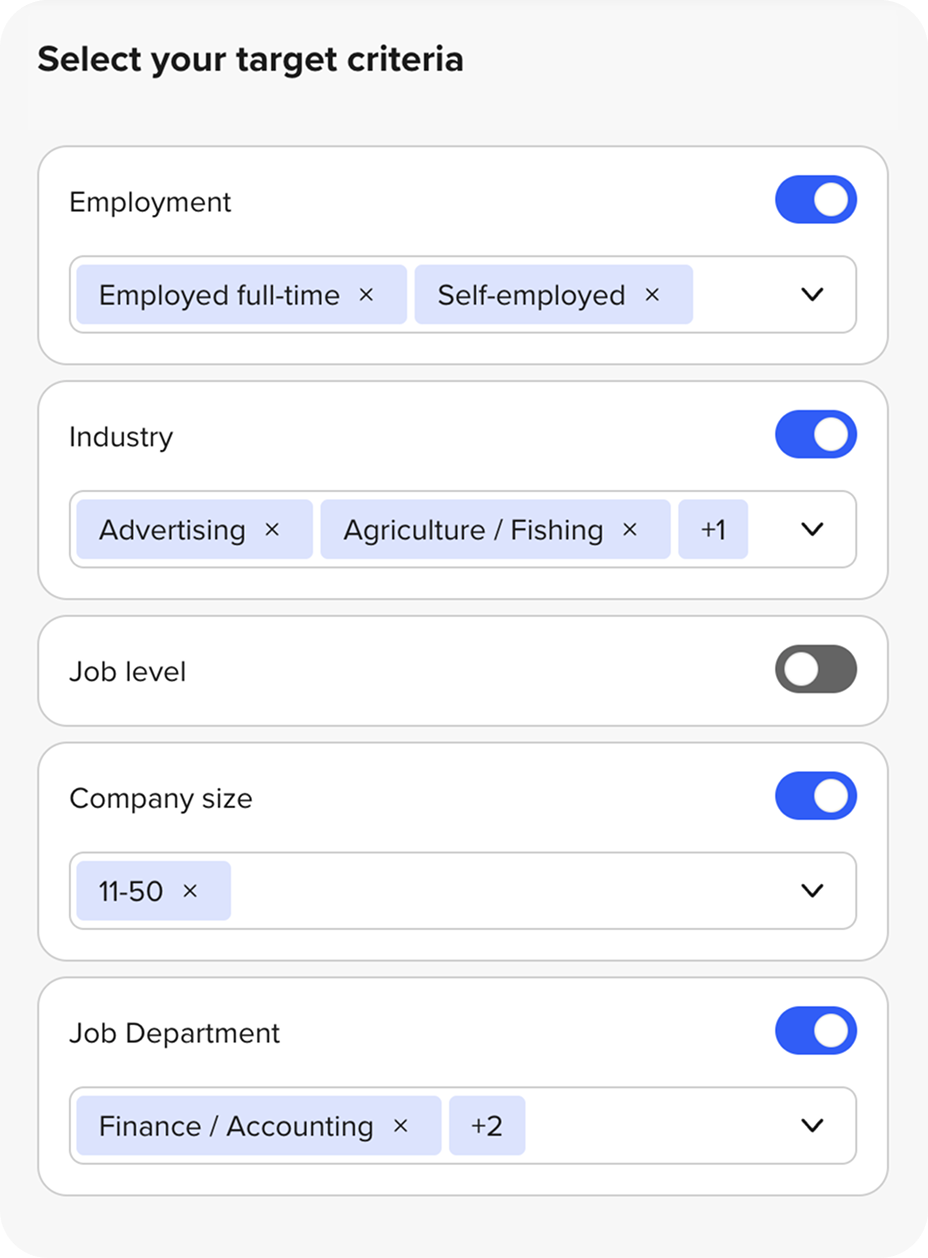Remove the Advertising industry tag
Image resolution: width=928 pixels, height=1258 pixels.
[x=272, y=530]
